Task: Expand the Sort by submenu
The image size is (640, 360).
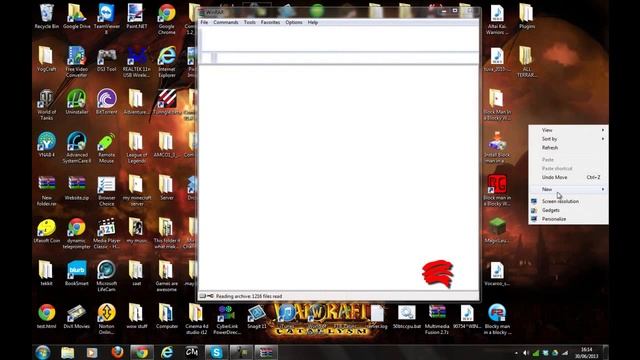Action: click(x=568, y=139)
